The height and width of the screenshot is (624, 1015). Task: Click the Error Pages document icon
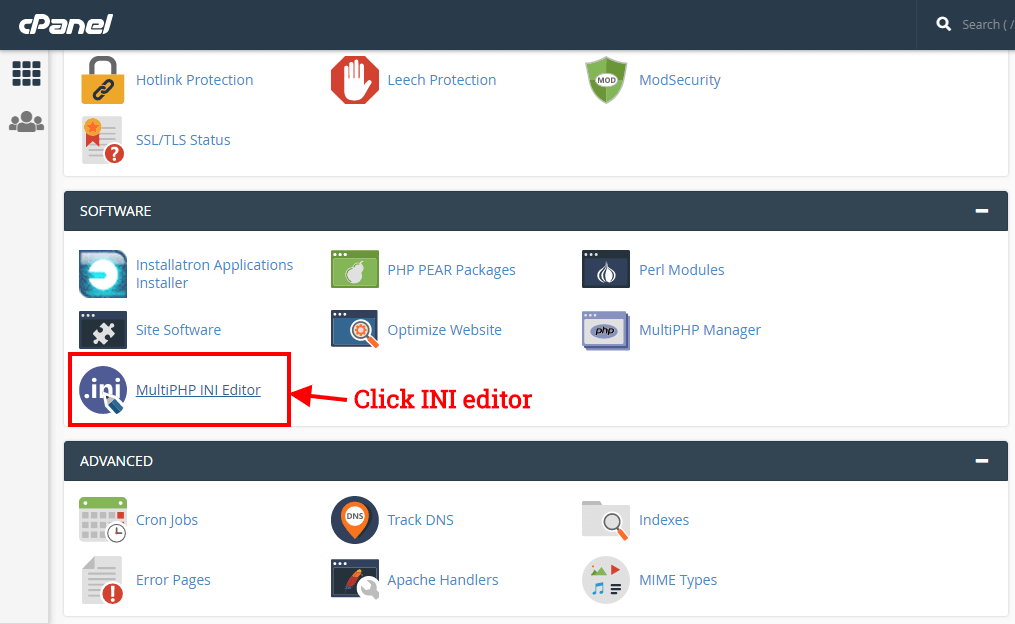(102, 580)
